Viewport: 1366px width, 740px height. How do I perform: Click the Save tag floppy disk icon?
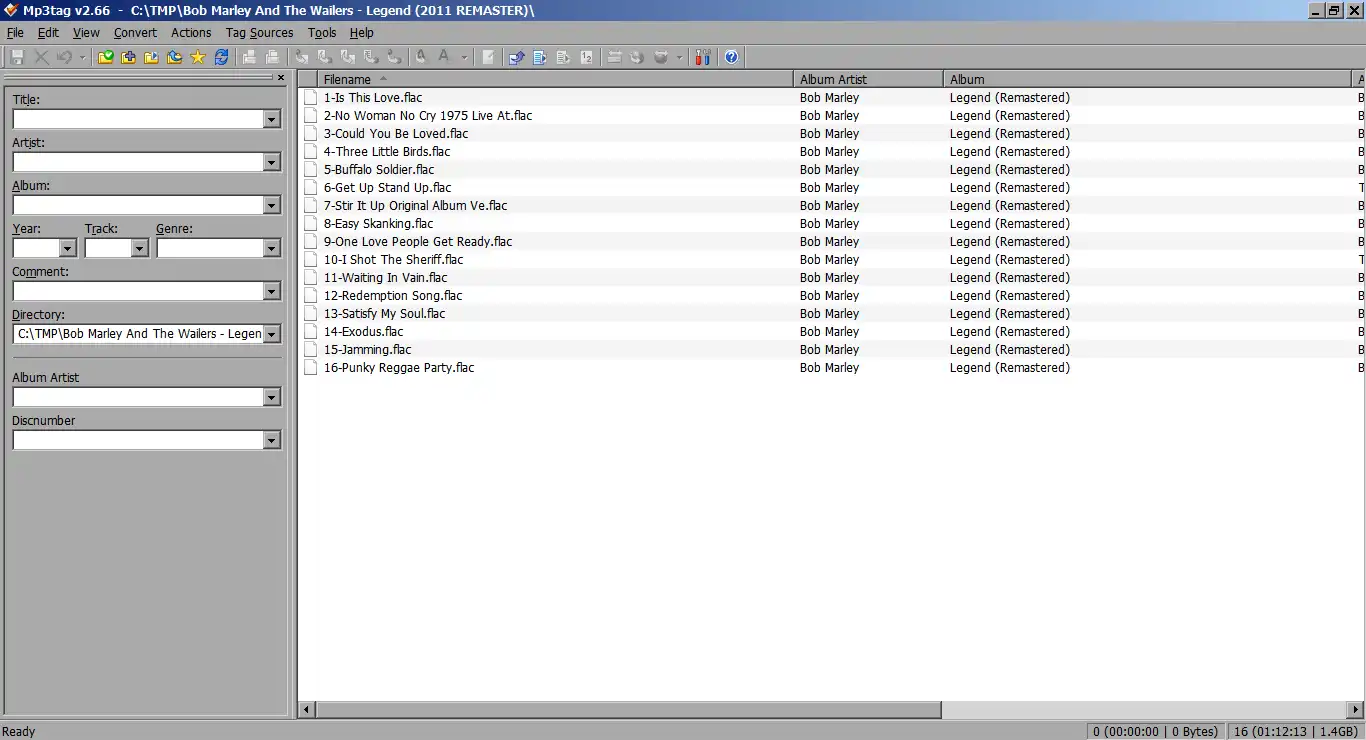(x=17, y=57)
